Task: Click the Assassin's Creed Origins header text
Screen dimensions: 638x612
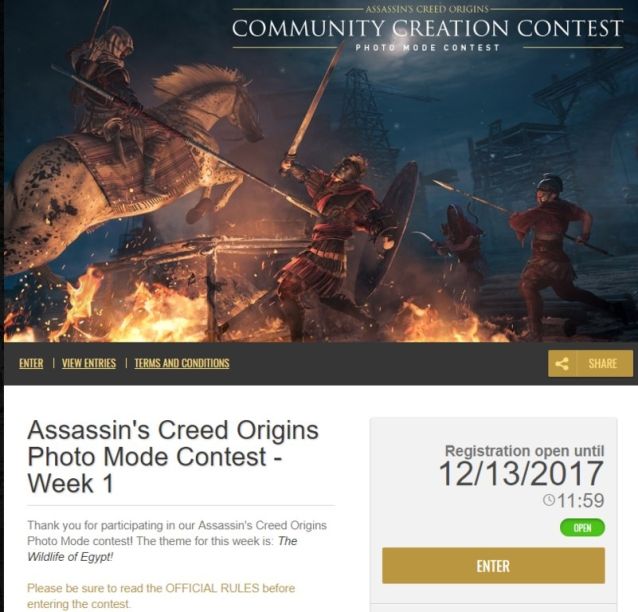Action: pyautogui.click(x=427, y=9)
